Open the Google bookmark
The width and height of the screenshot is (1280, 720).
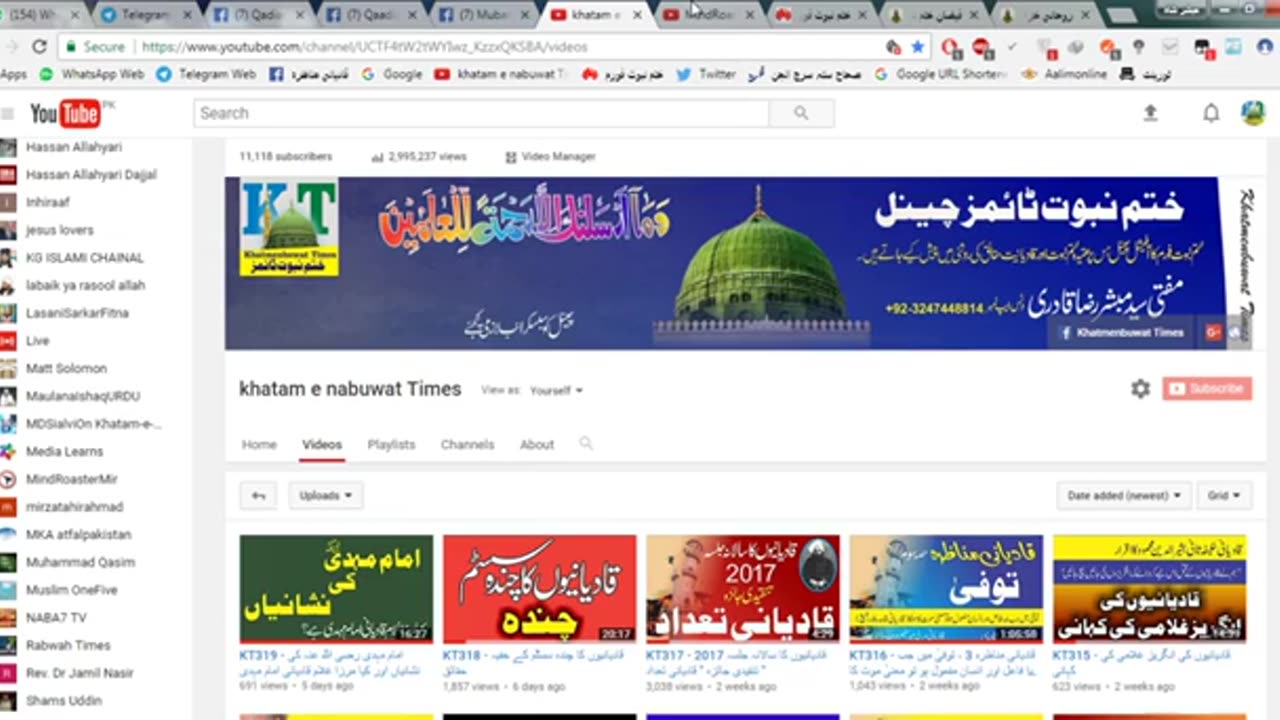coord(392,74)
